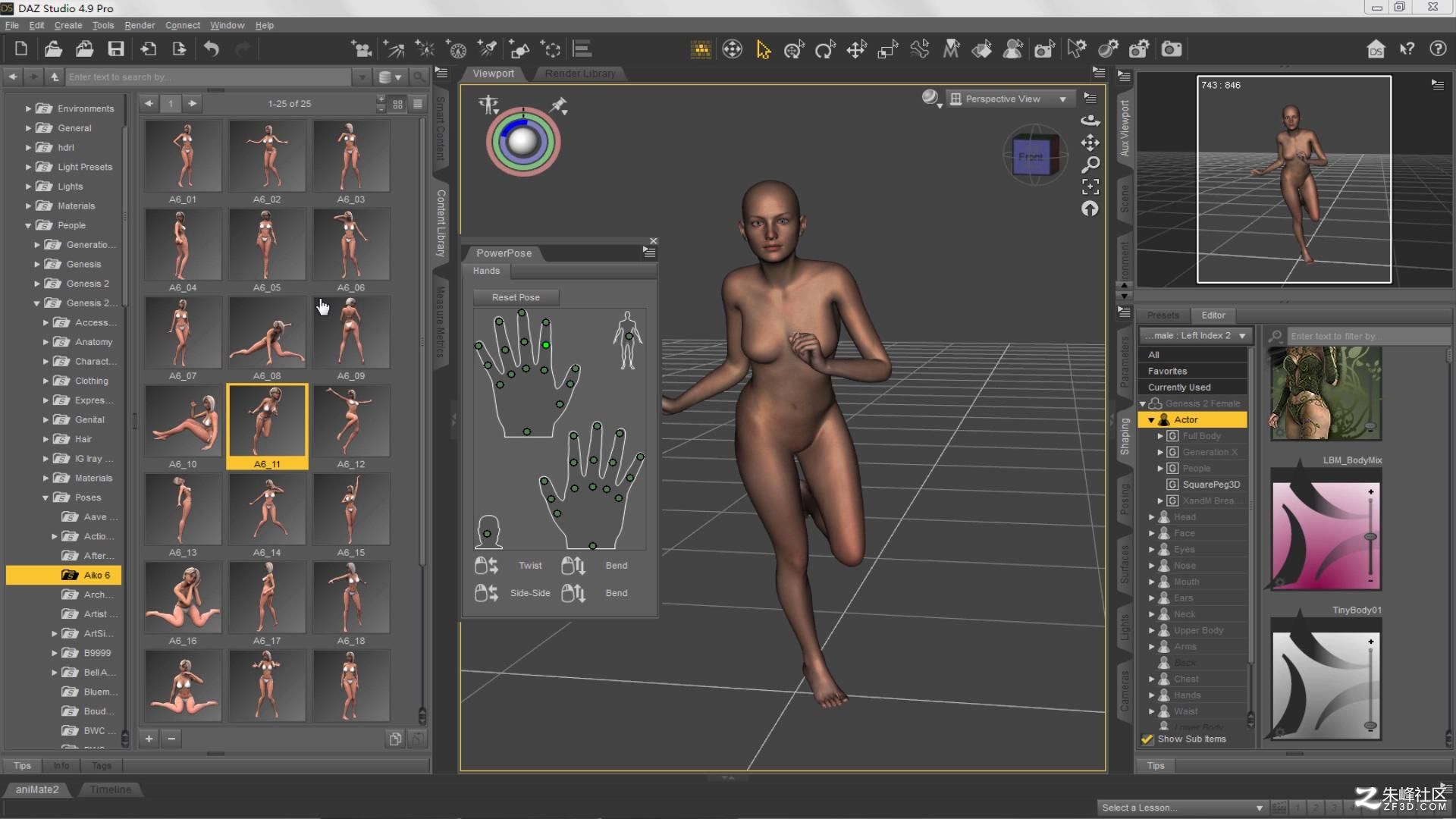Create a new camera from the toolbar
The image size is (1456, 819).
[362, 49]
